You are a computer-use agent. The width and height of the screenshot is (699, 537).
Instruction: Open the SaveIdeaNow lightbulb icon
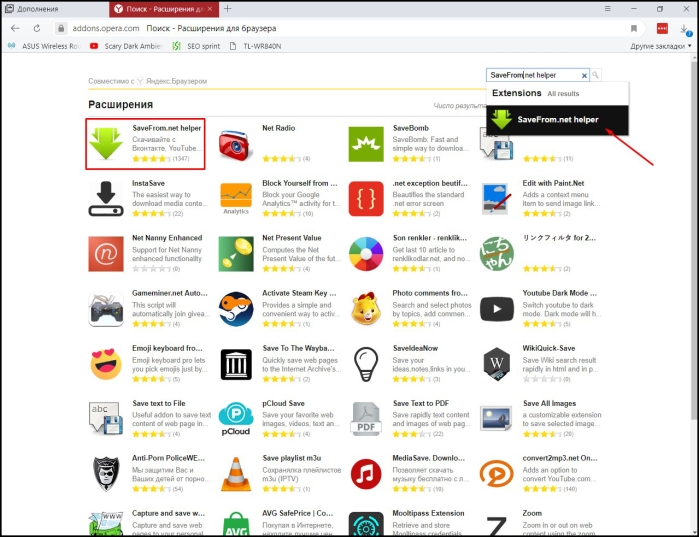(x=366, y=365)
